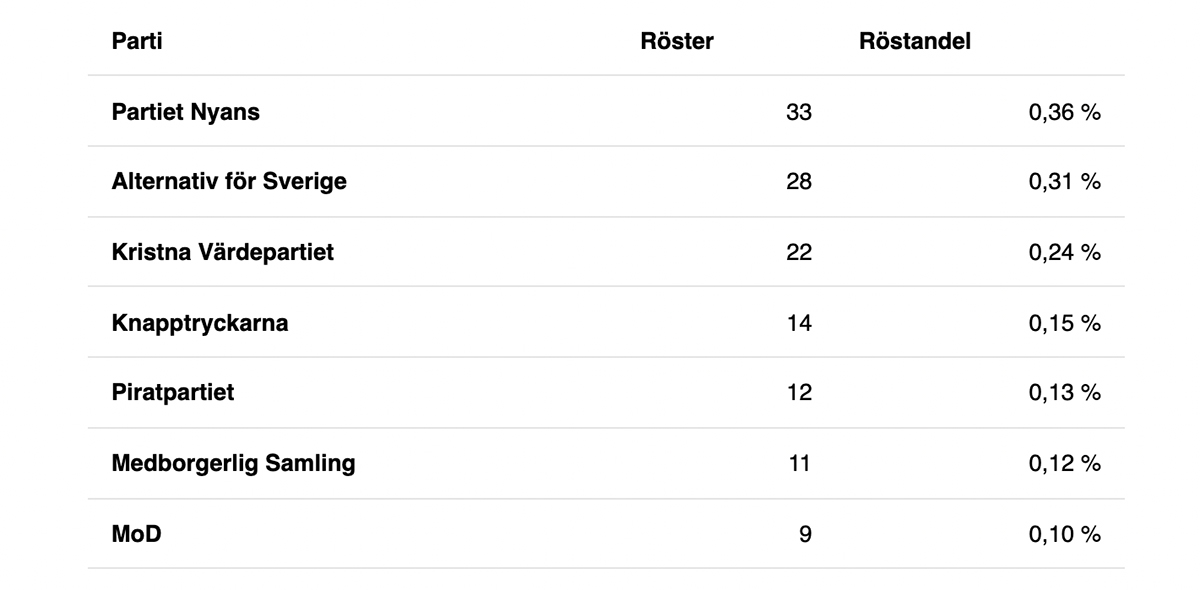Select the 0,36 % vote share
Image resolution: width=1200 pixels, height=590 pixels.
(1064, 112)
